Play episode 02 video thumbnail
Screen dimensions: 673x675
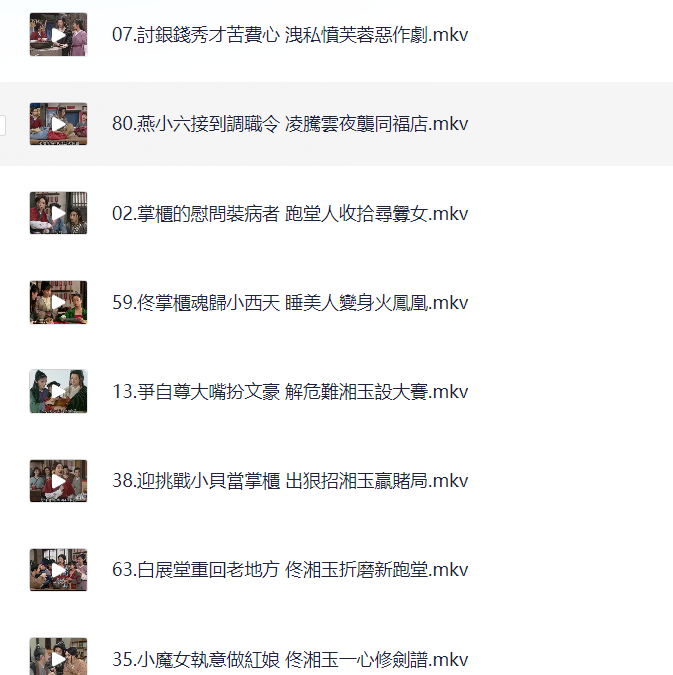[58, 213]
